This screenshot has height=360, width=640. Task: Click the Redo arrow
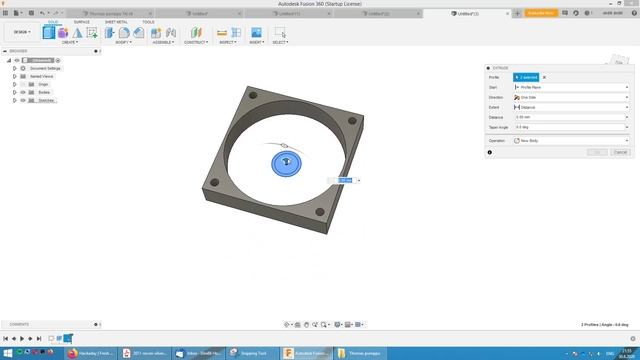click(x=56, y=13)
